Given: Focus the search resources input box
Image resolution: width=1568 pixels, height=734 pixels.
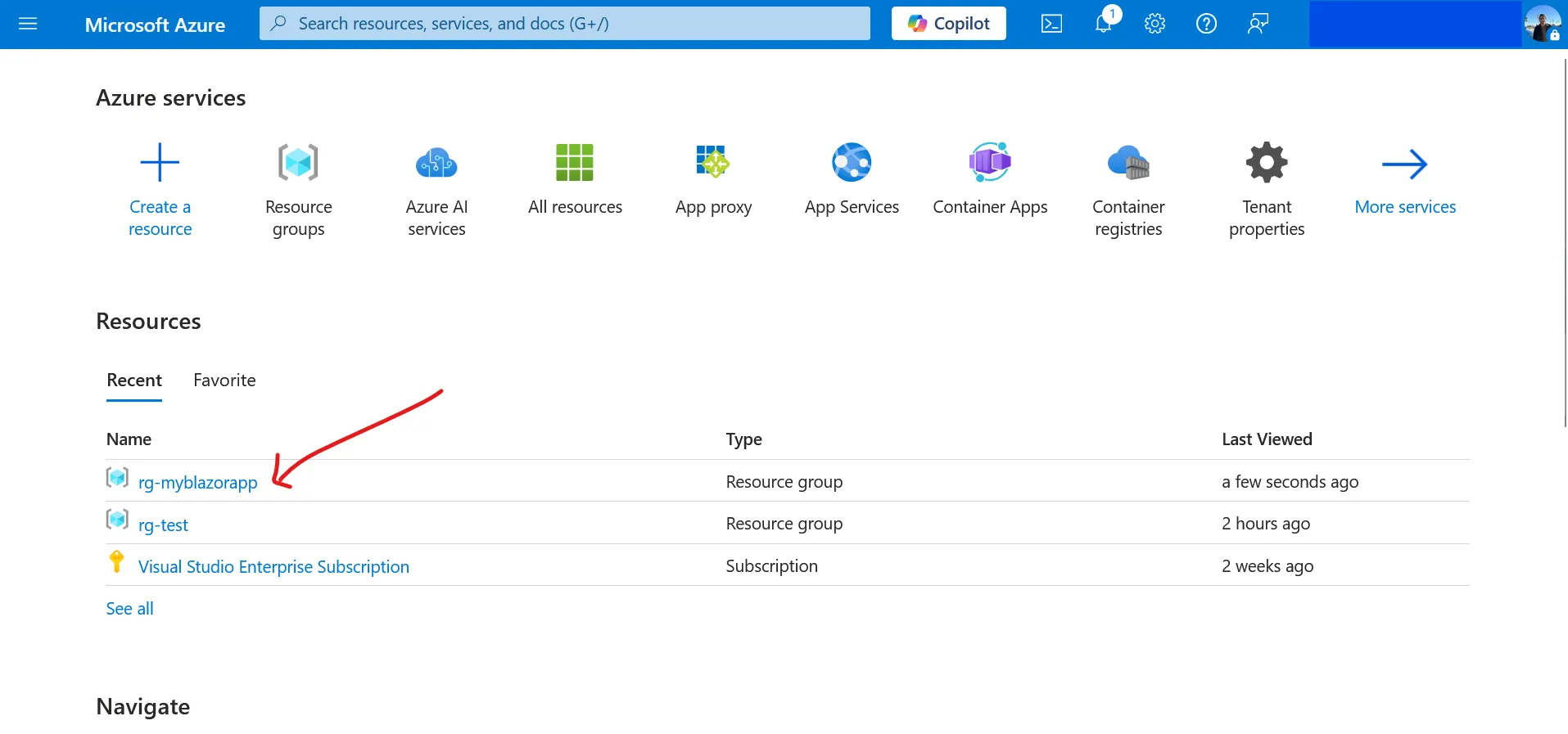Looking at the screenshot, I should coord(565,24).
